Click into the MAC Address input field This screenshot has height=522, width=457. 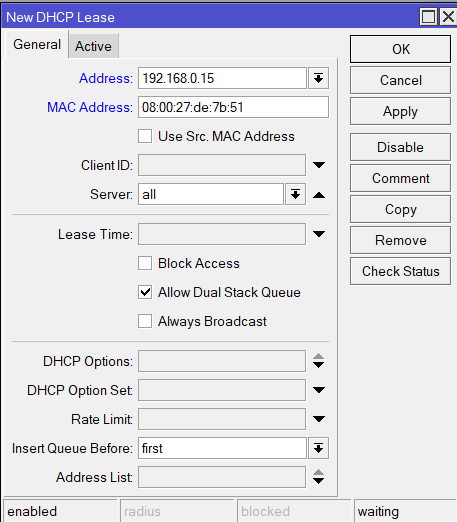click(x=233, y=107)
